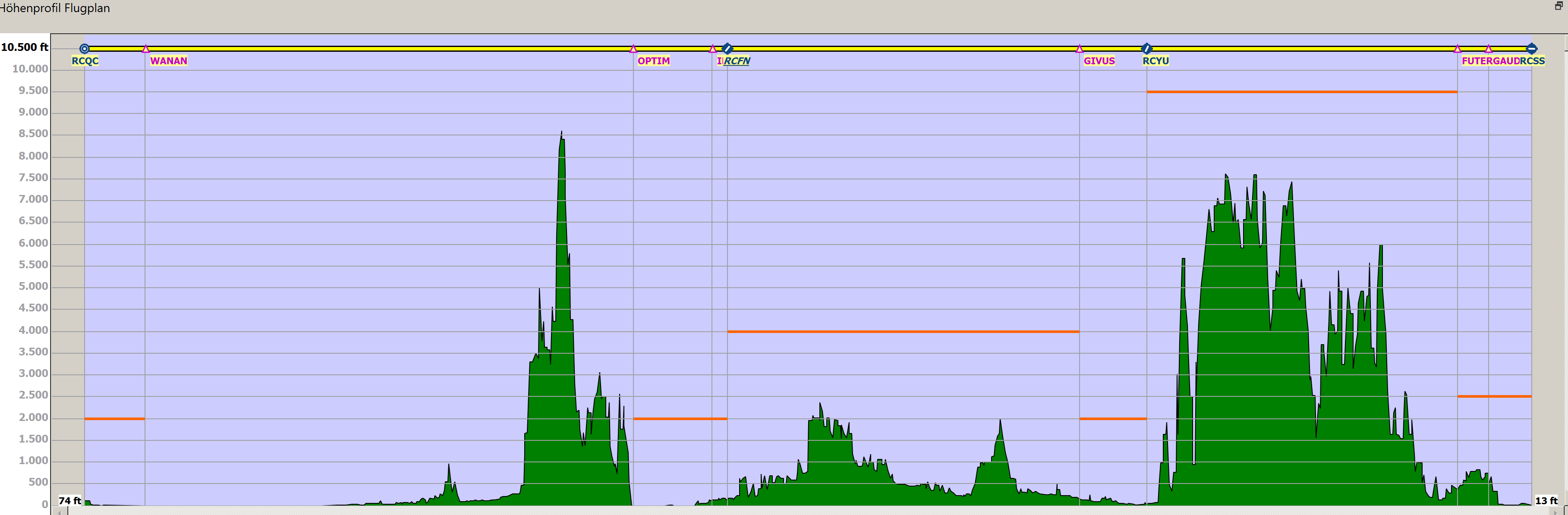Select the WANAN waypoint triangle
The height and width of the screenshot is (515, 1568).
point(145,49)
